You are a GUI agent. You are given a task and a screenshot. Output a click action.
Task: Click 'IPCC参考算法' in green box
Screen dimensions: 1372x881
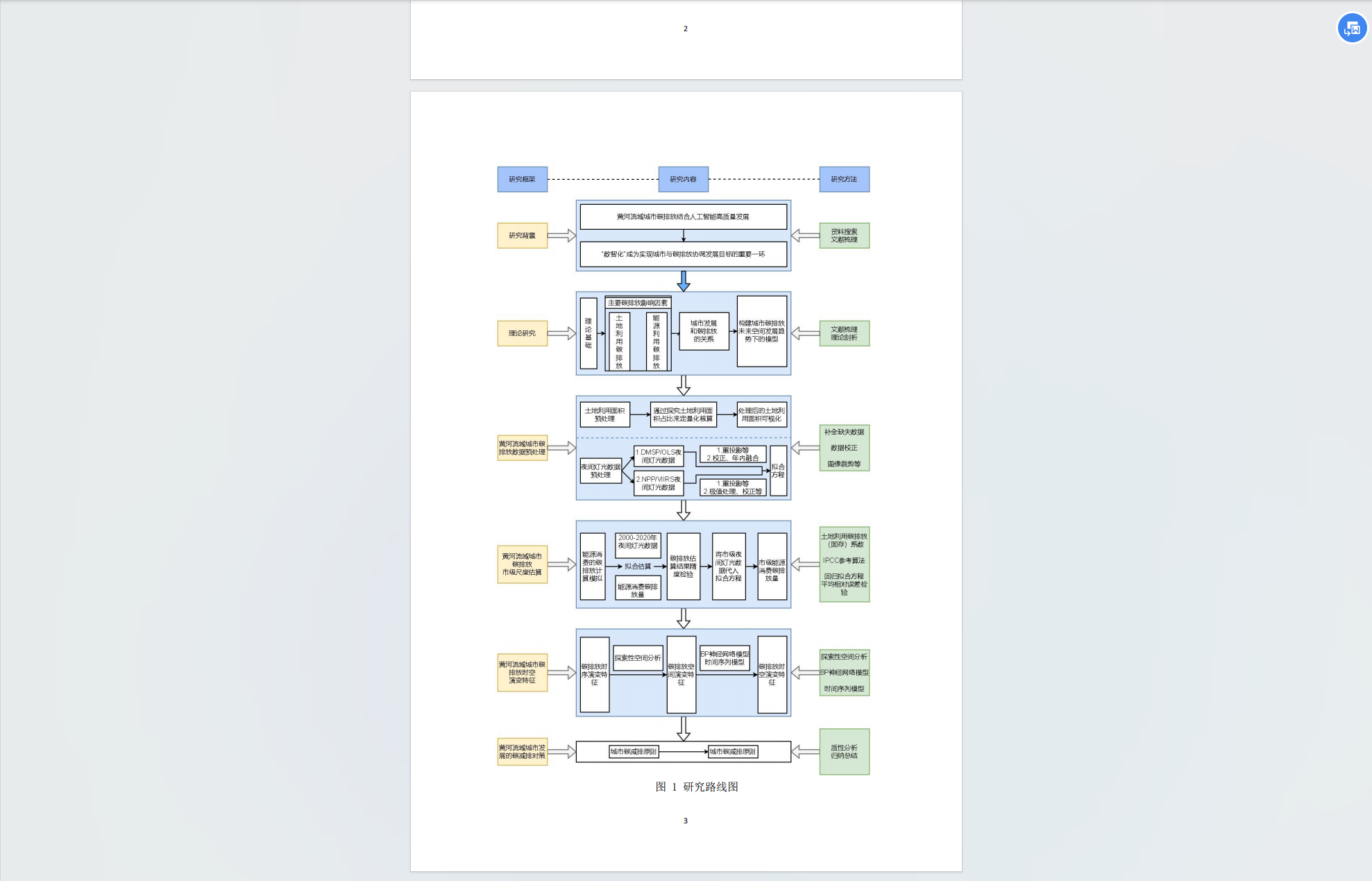tap(845, 560)
